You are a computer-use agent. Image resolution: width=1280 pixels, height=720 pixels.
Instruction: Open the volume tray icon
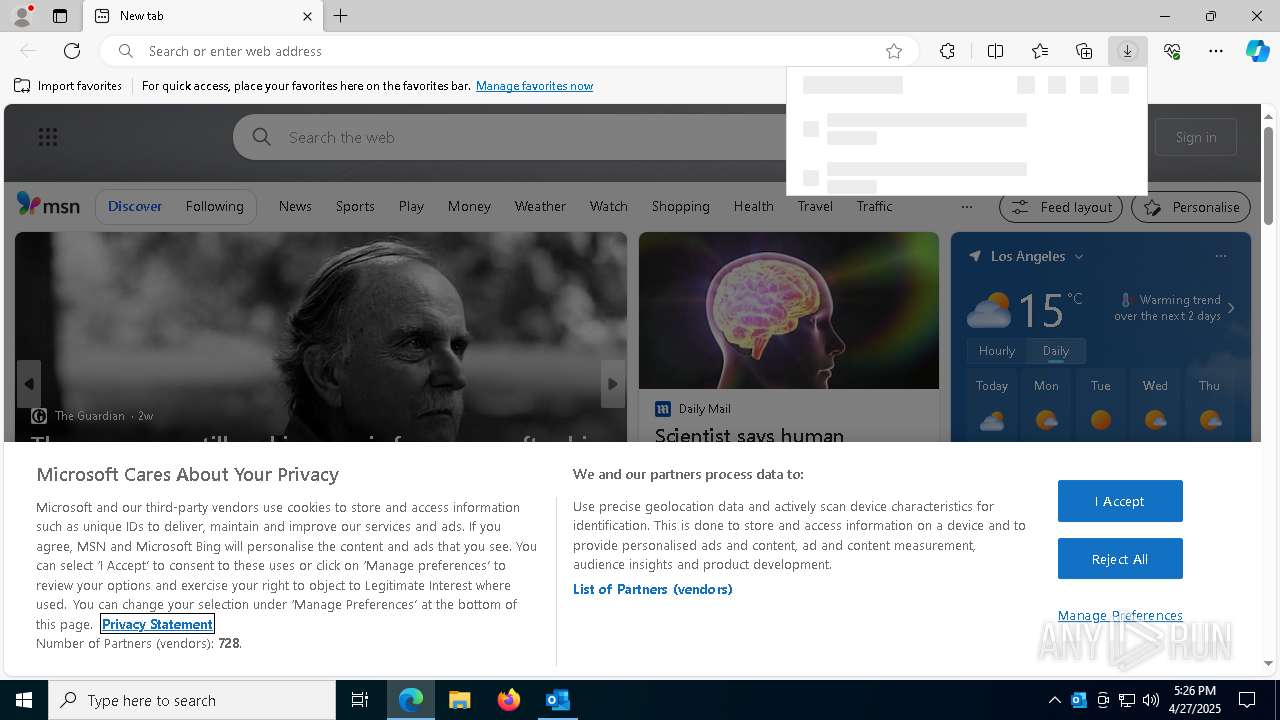click(1151, 700)
